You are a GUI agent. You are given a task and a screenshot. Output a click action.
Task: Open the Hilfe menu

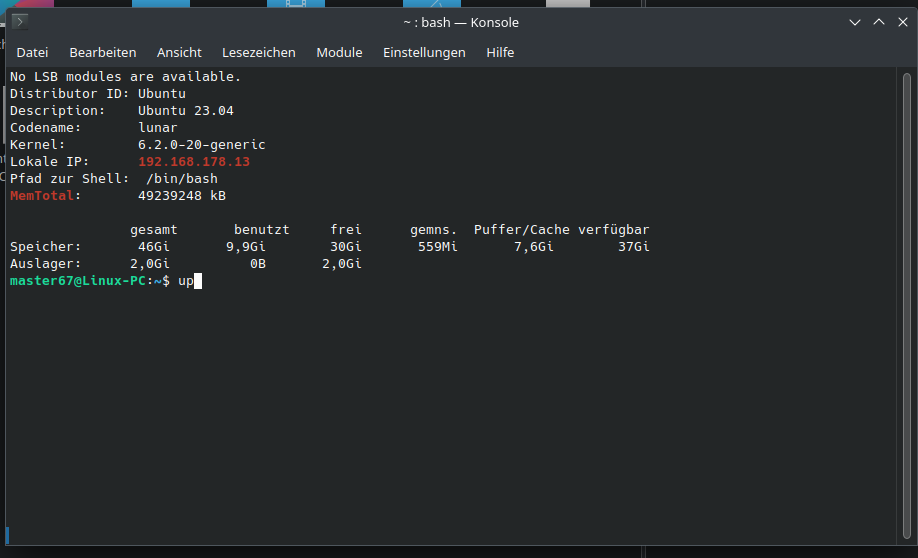click(500, 53)
